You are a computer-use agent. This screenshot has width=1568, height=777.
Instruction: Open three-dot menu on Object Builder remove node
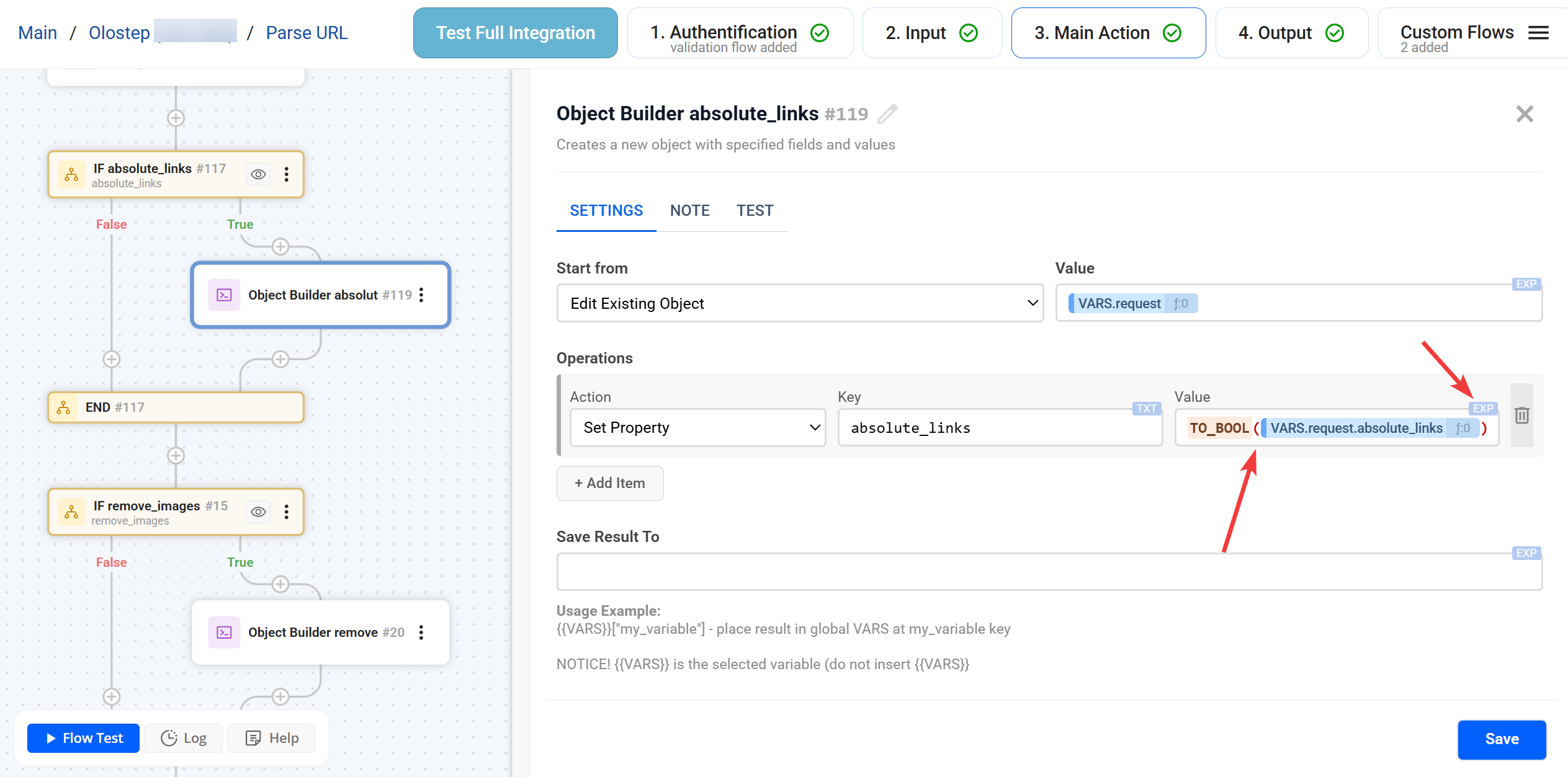pyautogui.click(x=421, y=633)
